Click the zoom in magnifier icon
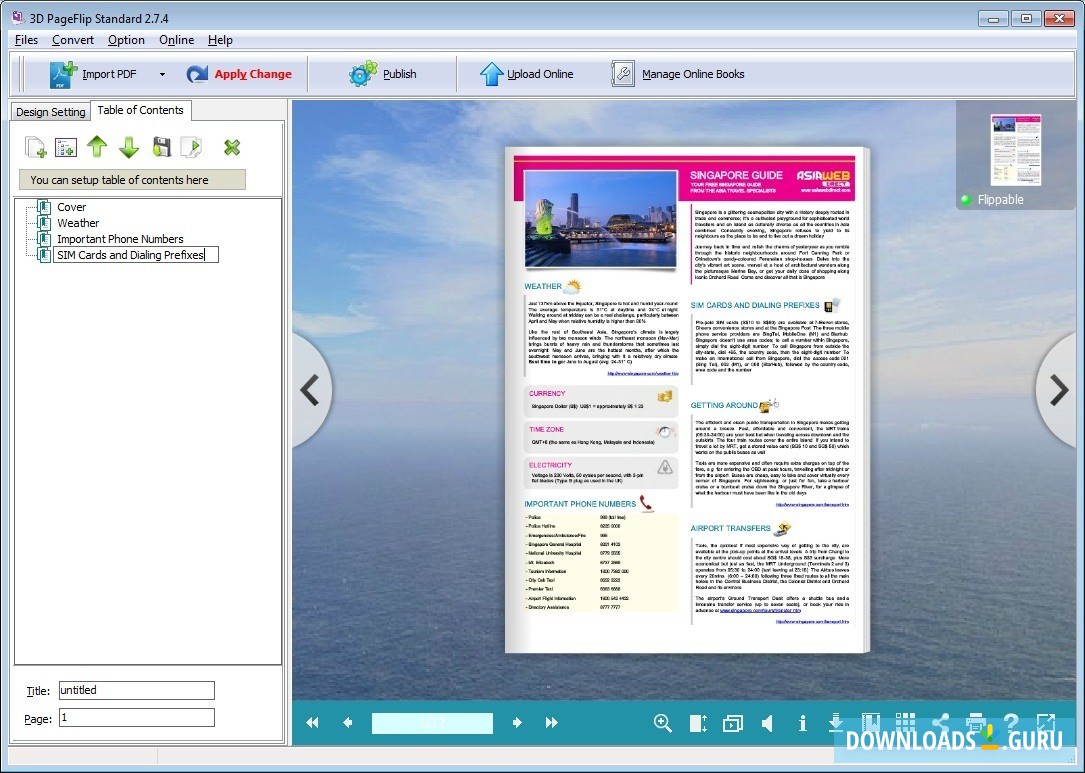Viewport: 1085px width, 773px height. click(662, 723)
